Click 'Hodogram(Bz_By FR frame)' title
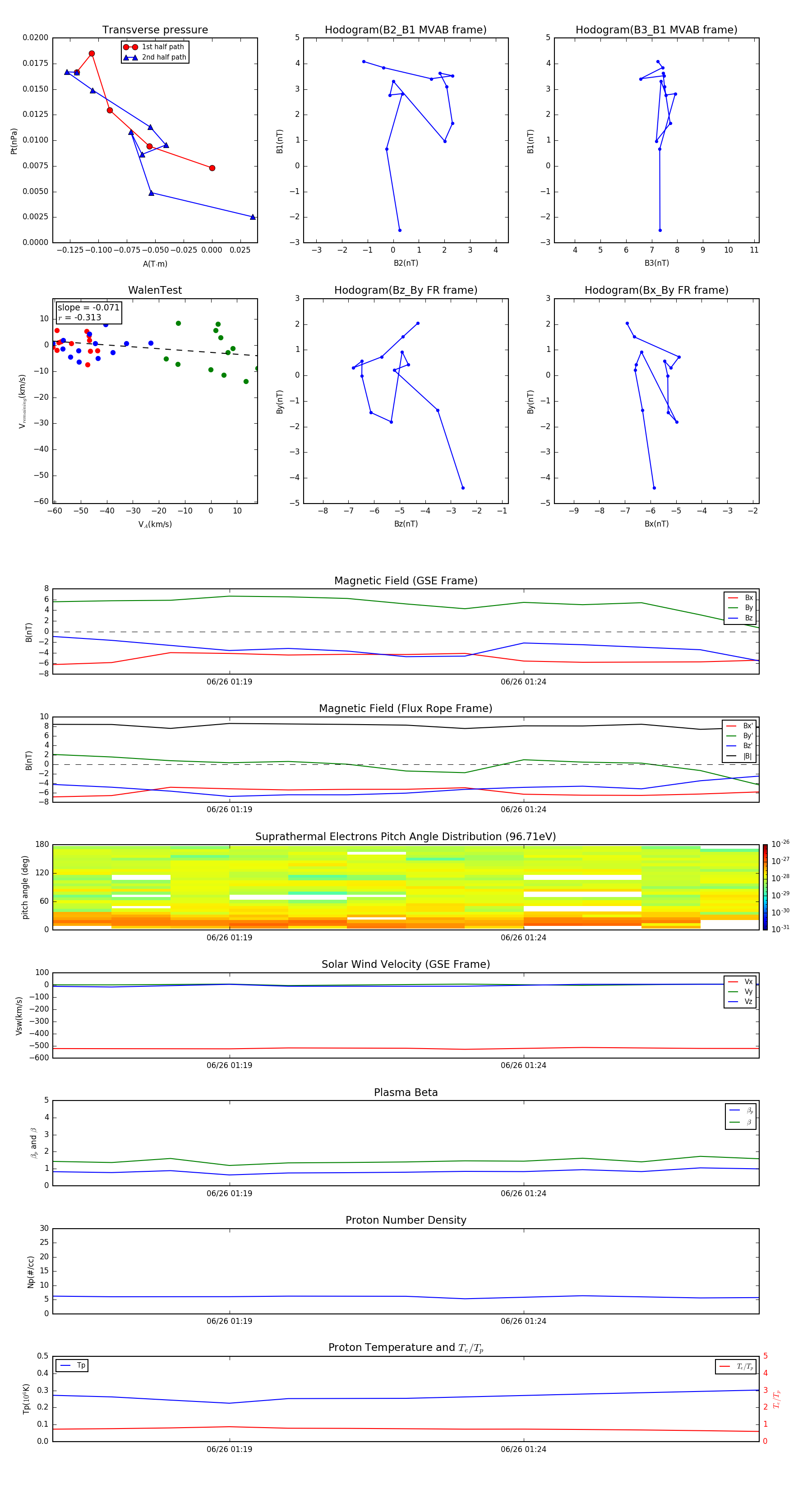 406,290
